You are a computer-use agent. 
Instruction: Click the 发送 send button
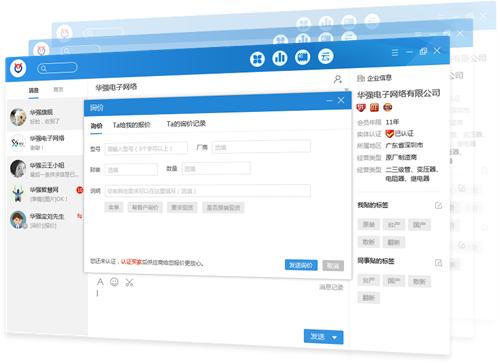coord(317,337)
